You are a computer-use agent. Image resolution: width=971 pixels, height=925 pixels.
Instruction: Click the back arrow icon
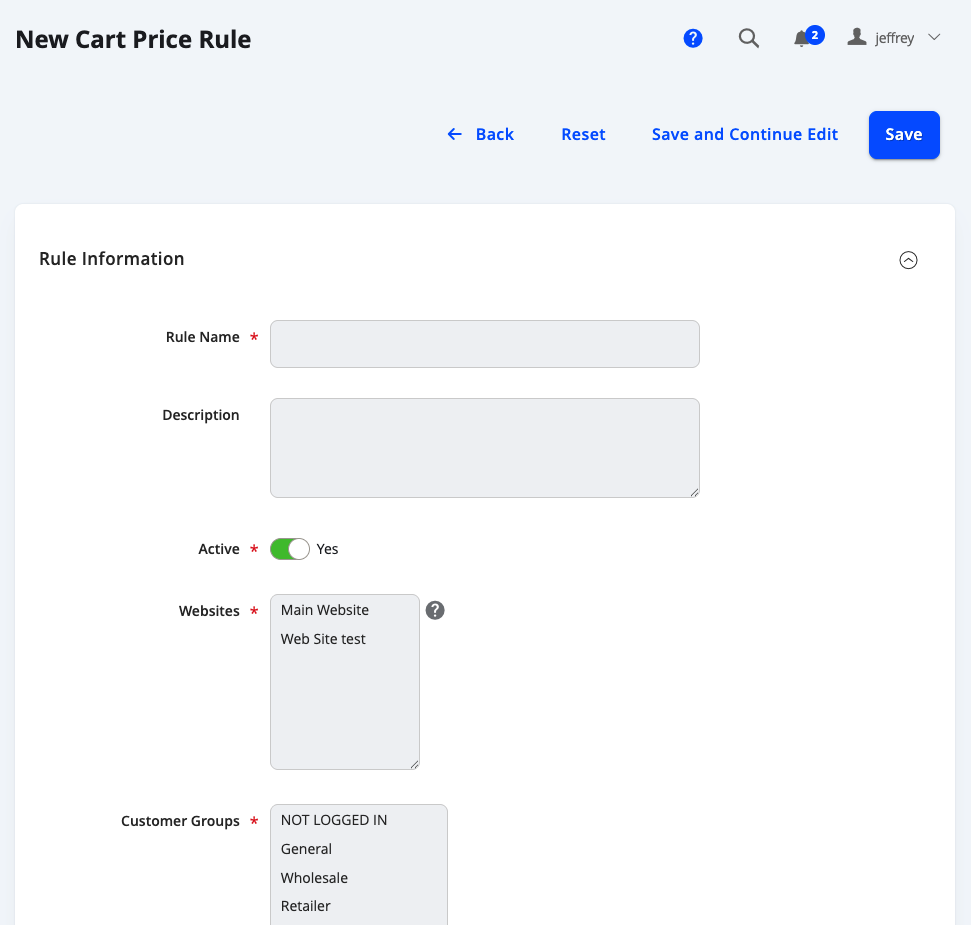point(455,134)
